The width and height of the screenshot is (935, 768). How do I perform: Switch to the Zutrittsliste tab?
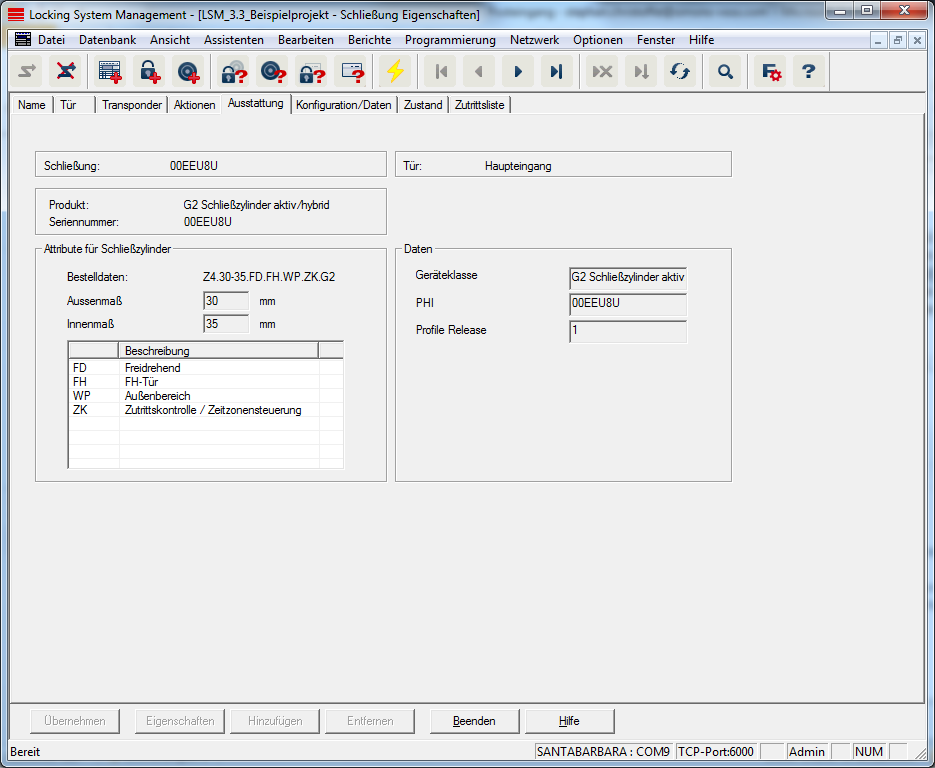(480, 105)
